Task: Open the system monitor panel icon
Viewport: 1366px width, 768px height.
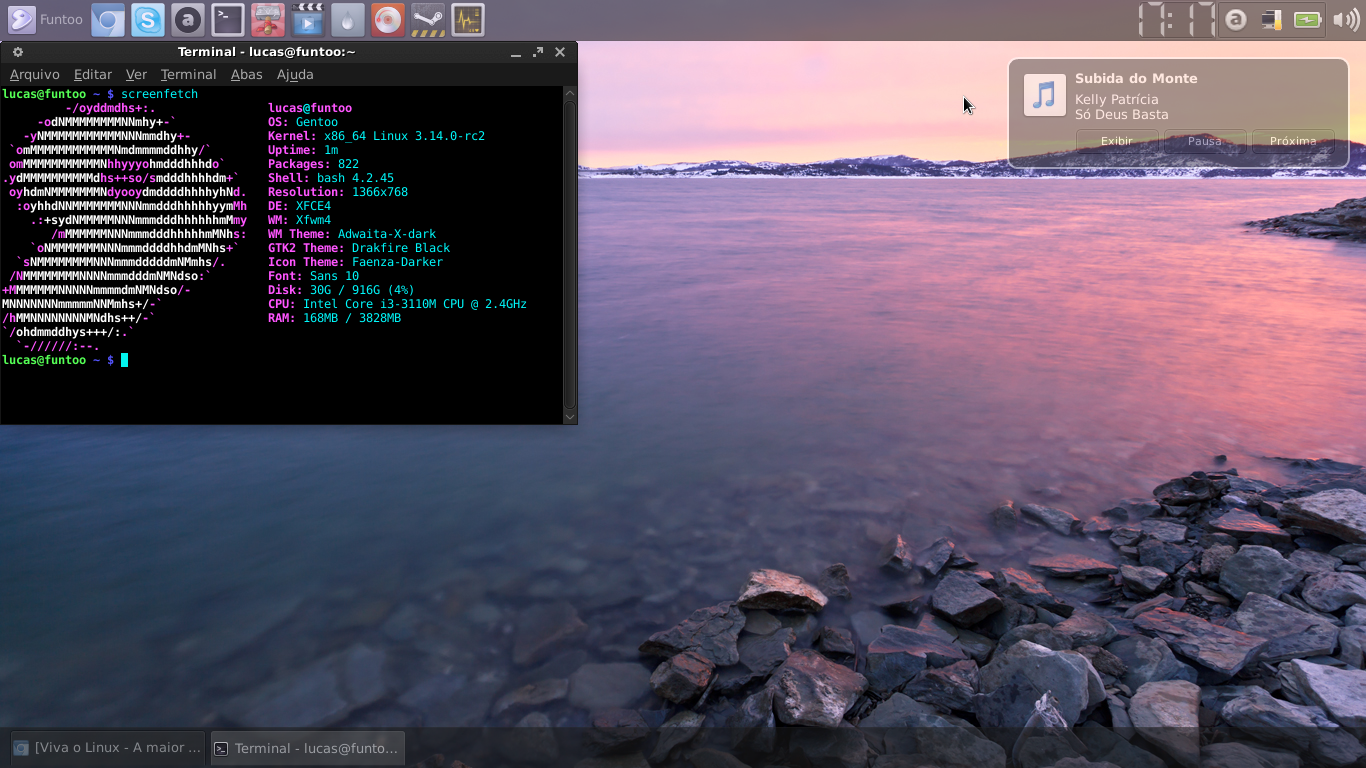Action: tap(468, 19)
